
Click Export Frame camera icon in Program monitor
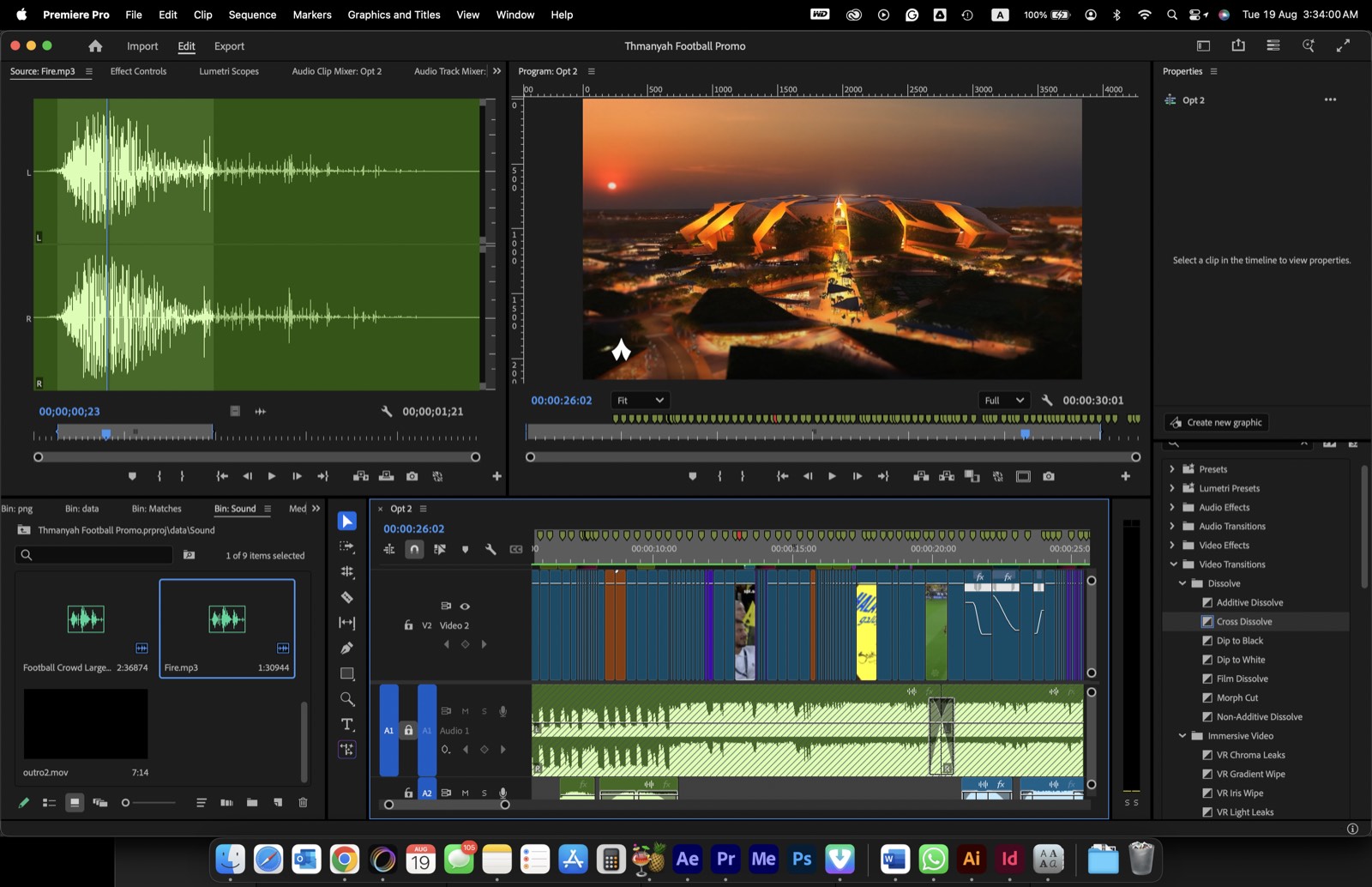coord(1049,476)
